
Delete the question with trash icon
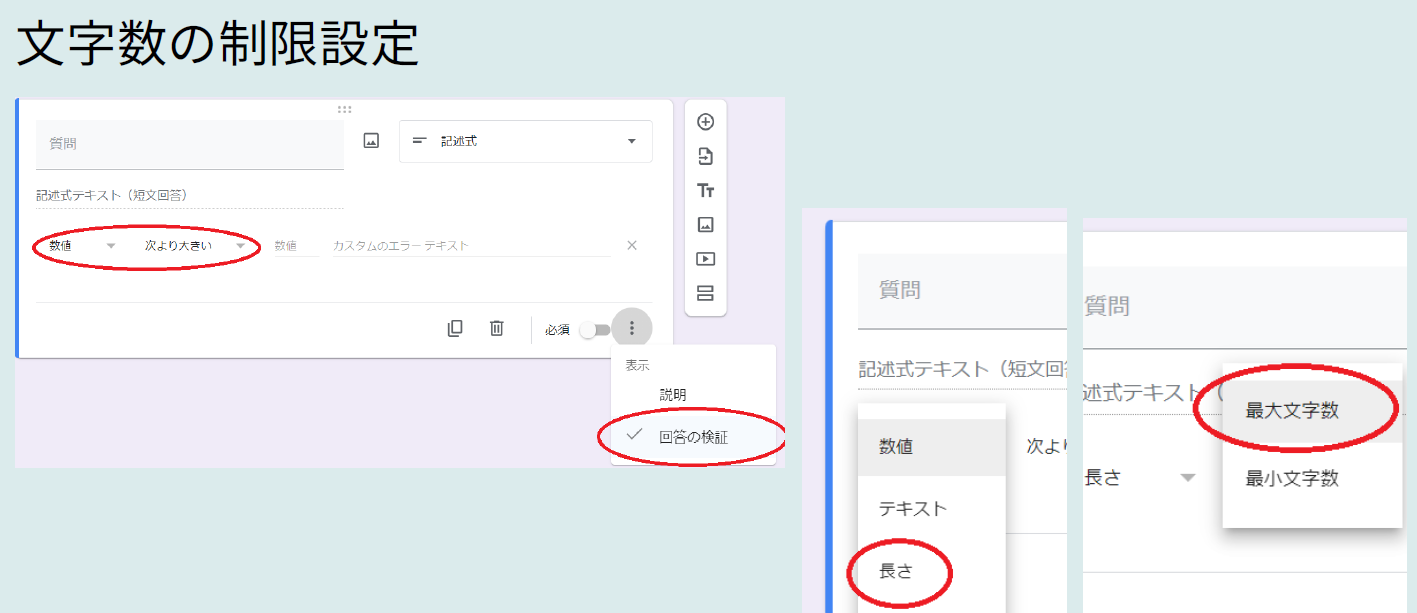pos(496,328)
